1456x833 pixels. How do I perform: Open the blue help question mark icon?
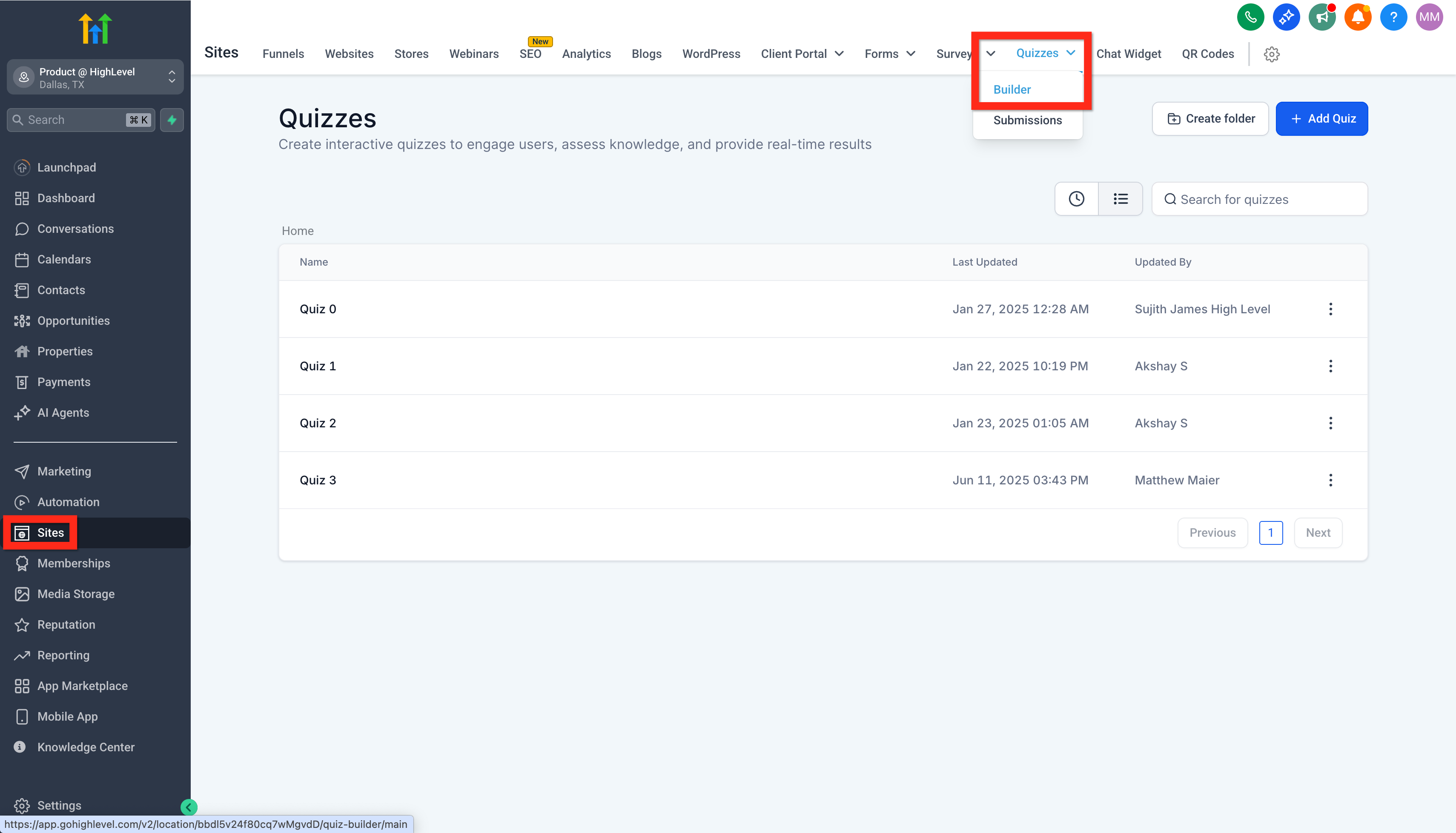tap(1393, 17)
